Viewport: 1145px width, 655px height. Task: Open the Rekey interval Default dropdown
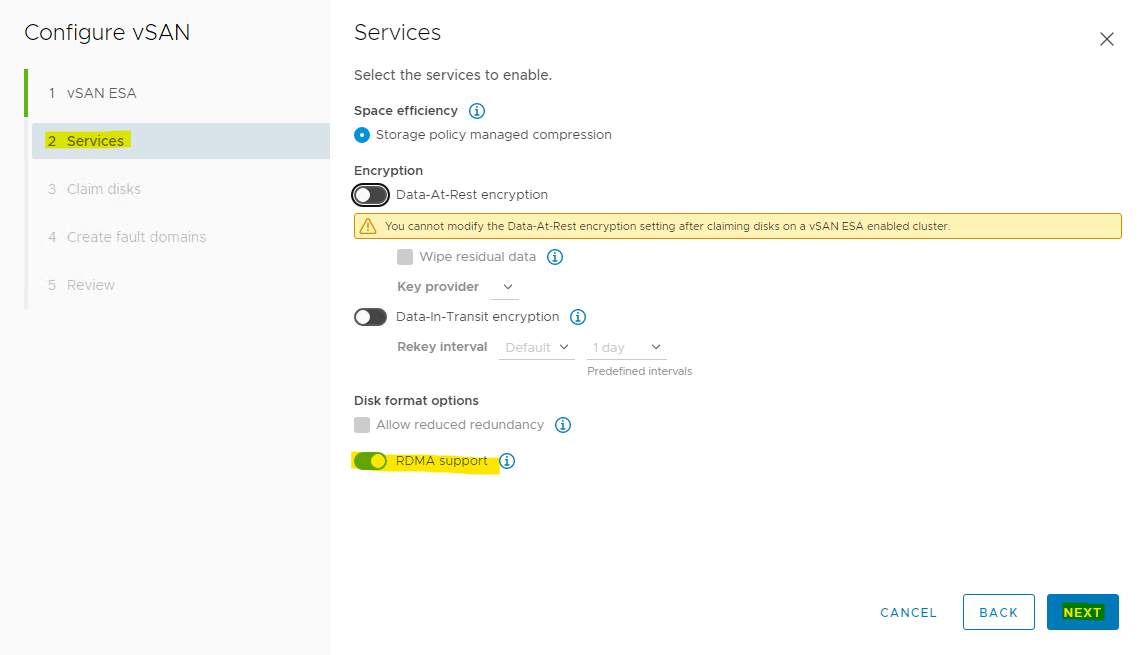coord(537,348)
